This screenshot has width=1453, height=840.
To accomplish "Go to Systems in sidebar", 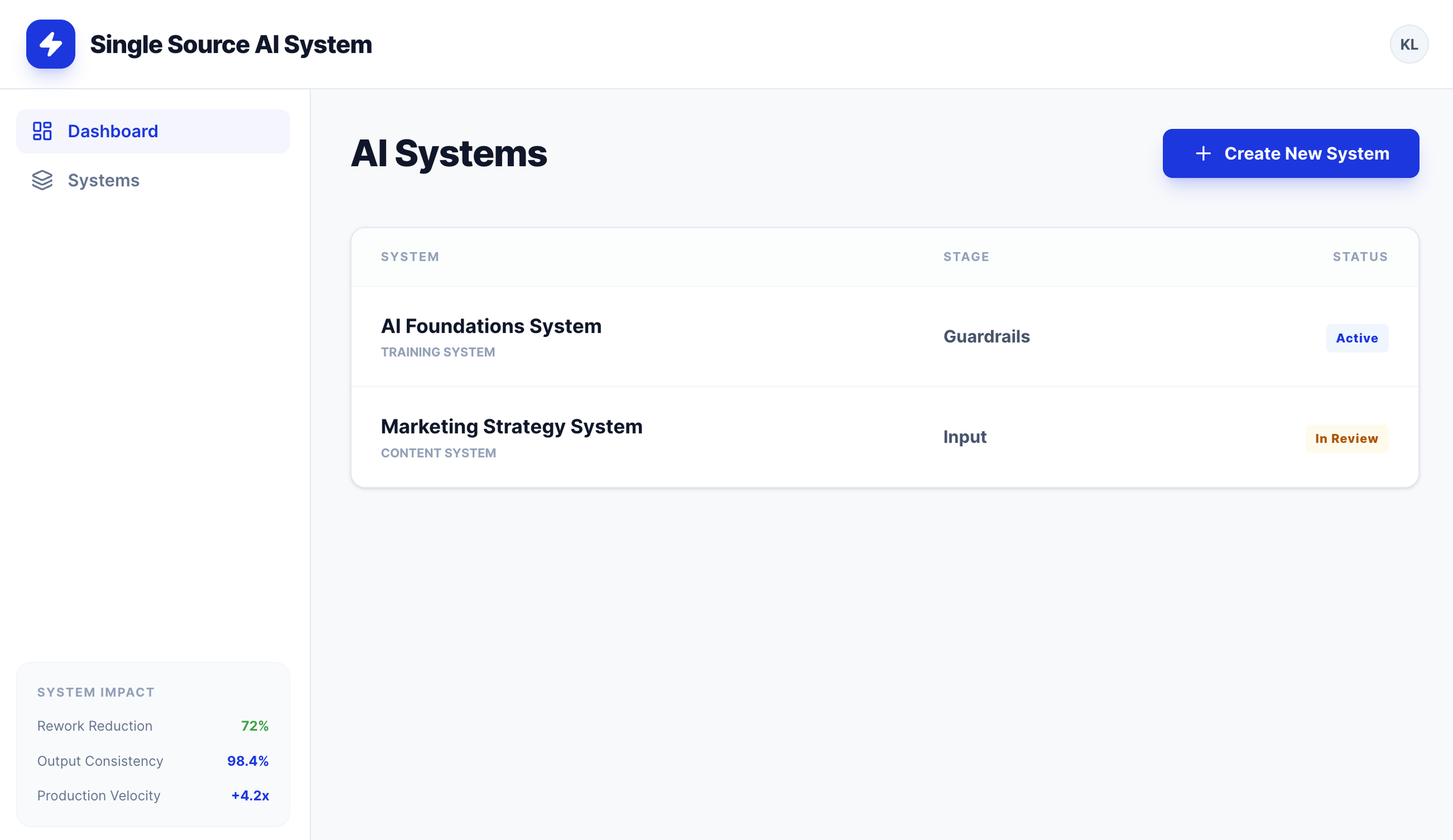I will (x=103, y=180).
